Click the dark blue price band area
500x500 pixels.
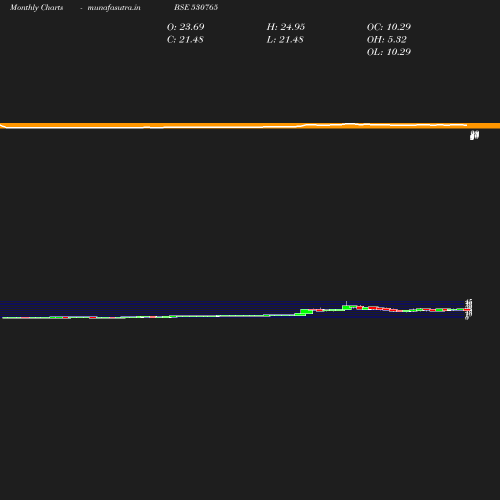click(233, 309)
